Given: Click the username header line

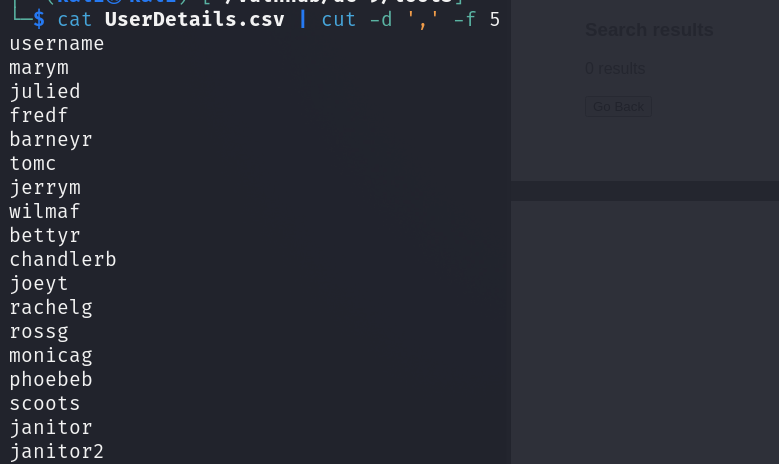Looking at the screenshot, I should 57,44.
